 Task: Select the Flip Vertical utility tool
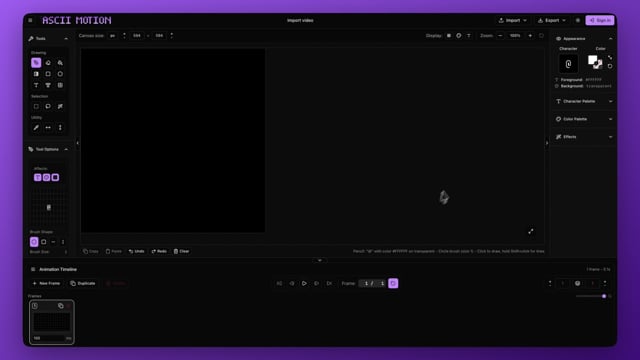pos(60,127)
